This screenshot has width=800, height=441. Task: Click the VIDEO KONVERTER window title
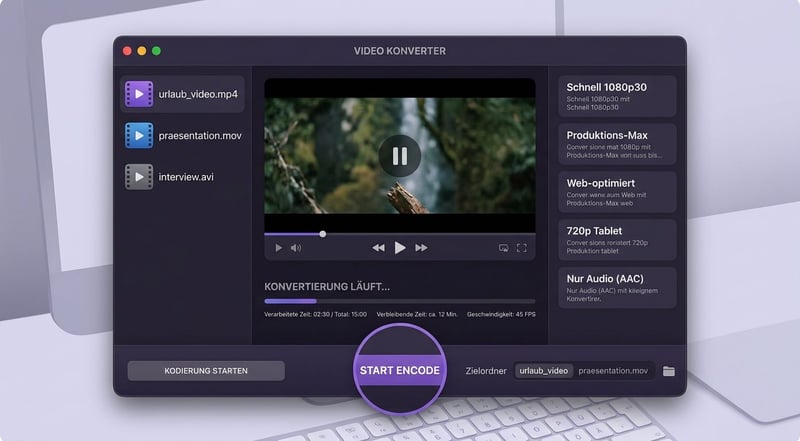(400, 51)
